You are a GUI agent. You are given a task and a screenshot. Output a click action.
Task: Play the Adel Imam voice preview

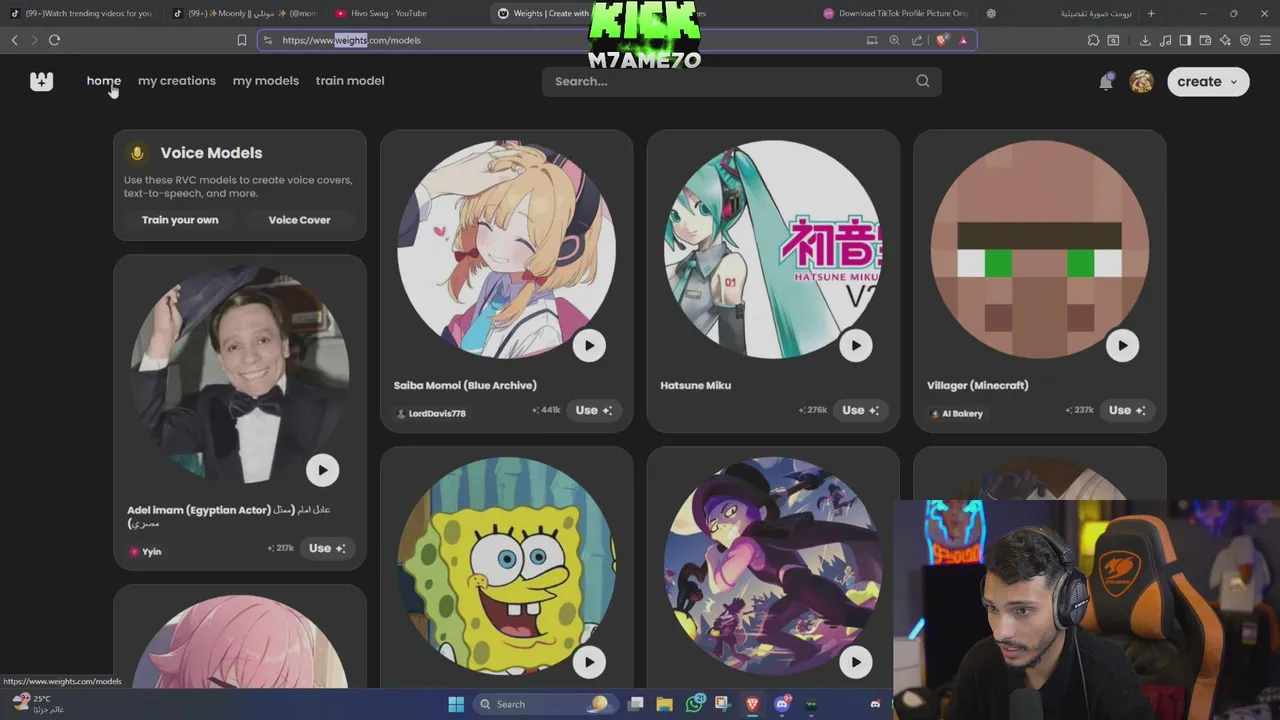[x=322, y=470]
